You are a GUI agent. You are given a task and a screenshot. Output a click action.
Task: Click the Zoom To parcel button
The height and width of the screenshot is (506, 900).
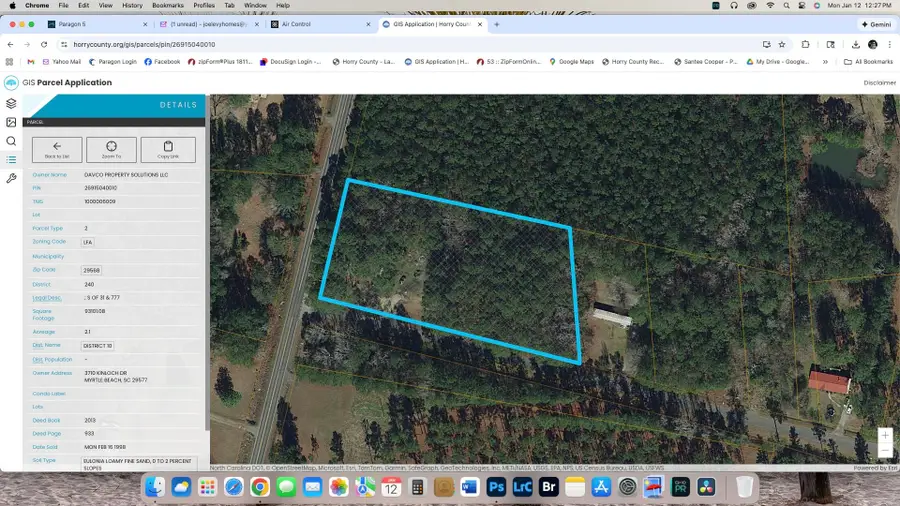pos(111,150)
